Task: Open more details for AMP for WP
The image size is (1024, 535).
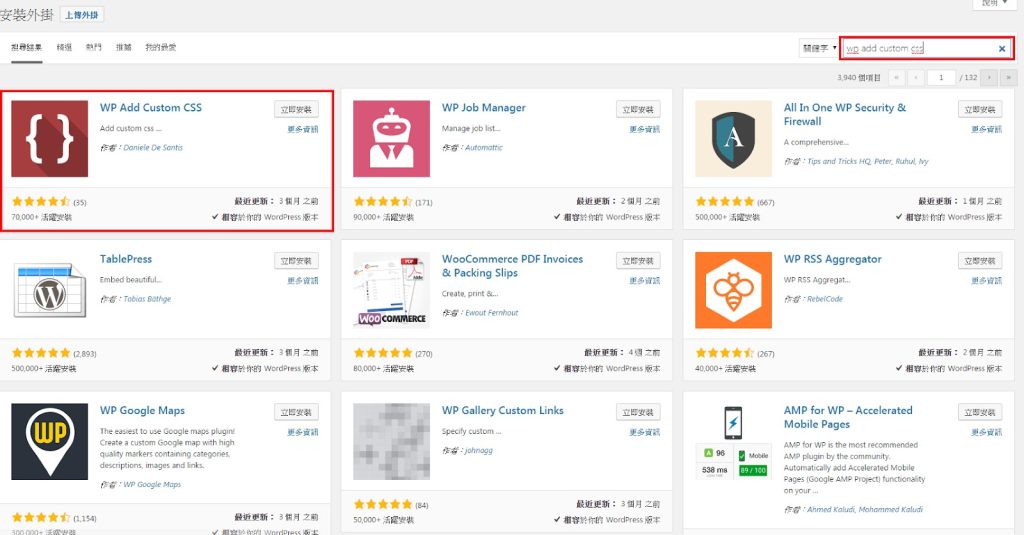Action: point(986,432)
